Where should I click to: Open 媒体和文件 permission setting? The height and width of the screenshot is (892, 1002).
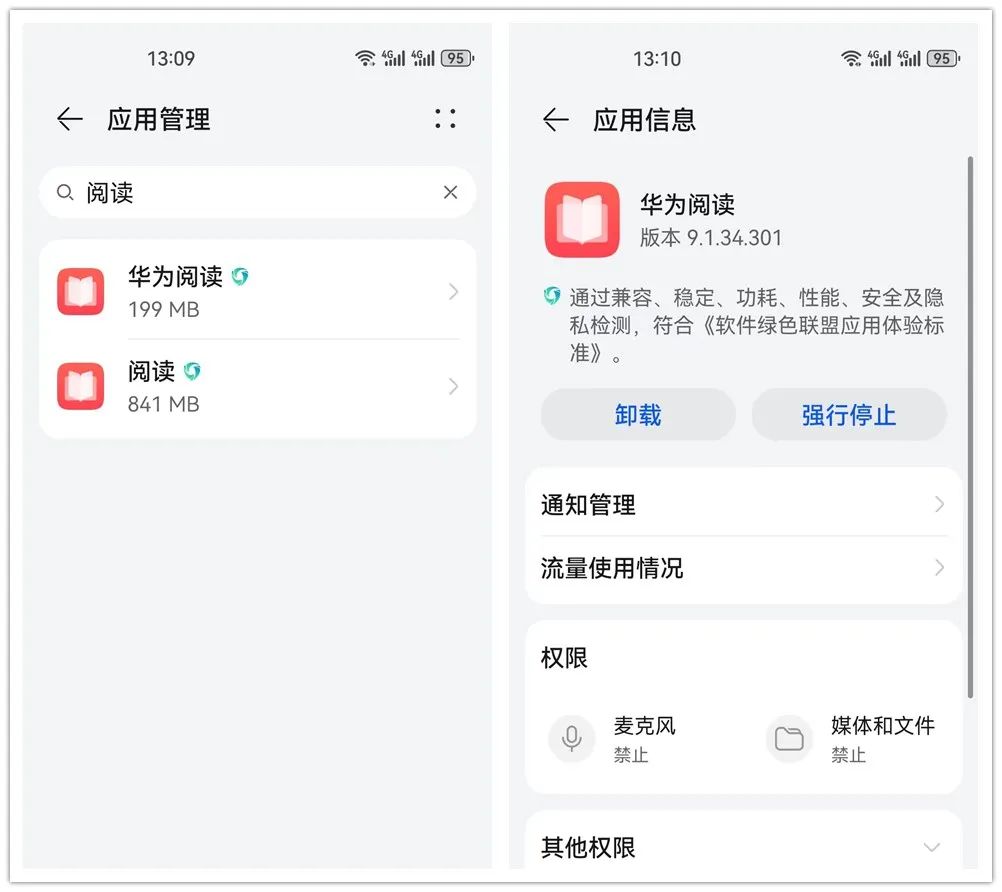click(852, 739)
